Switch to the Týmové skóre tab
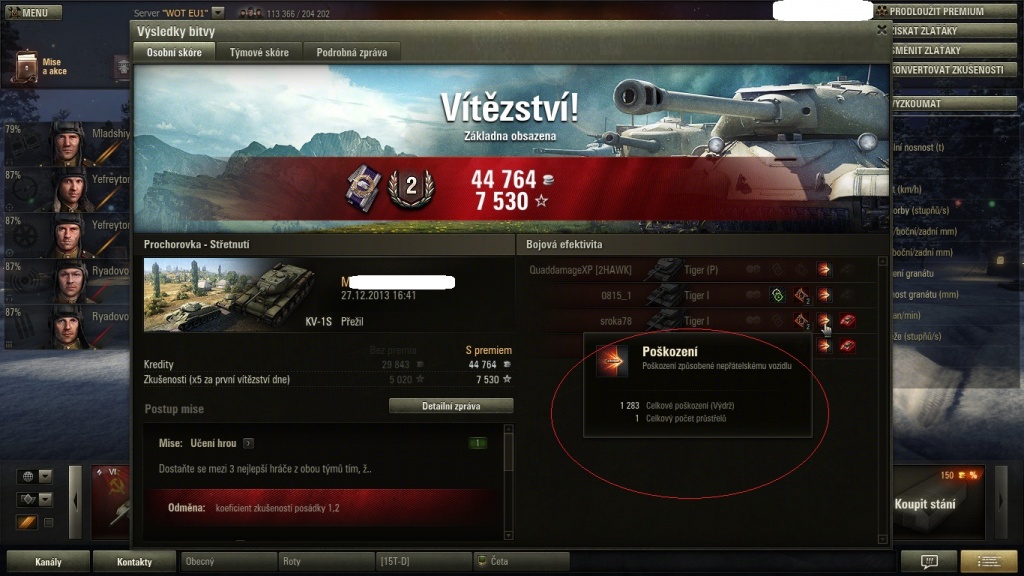 pyautogui.click(x=259, y=52)
